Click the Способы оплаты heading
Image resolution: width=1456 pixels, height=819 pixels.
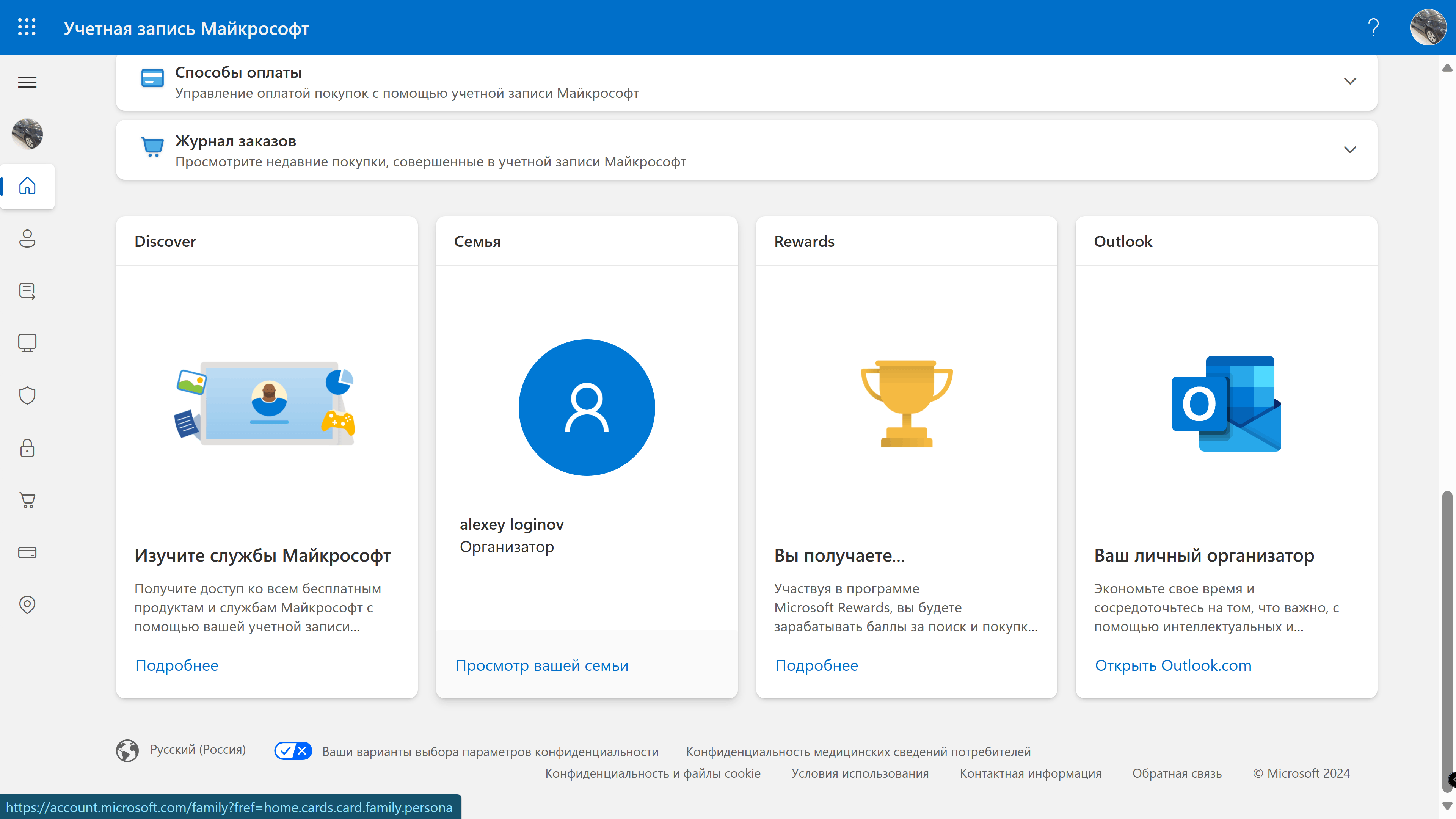(238, 72)
